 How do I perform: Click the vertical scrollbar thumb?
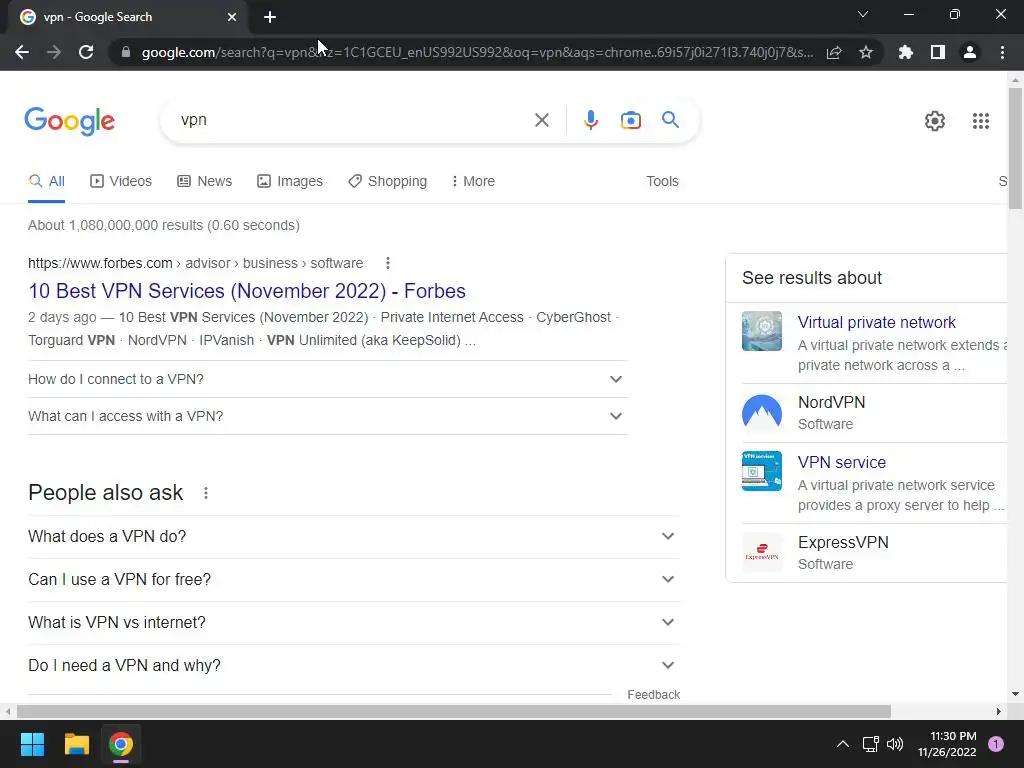click(1015, 149)
